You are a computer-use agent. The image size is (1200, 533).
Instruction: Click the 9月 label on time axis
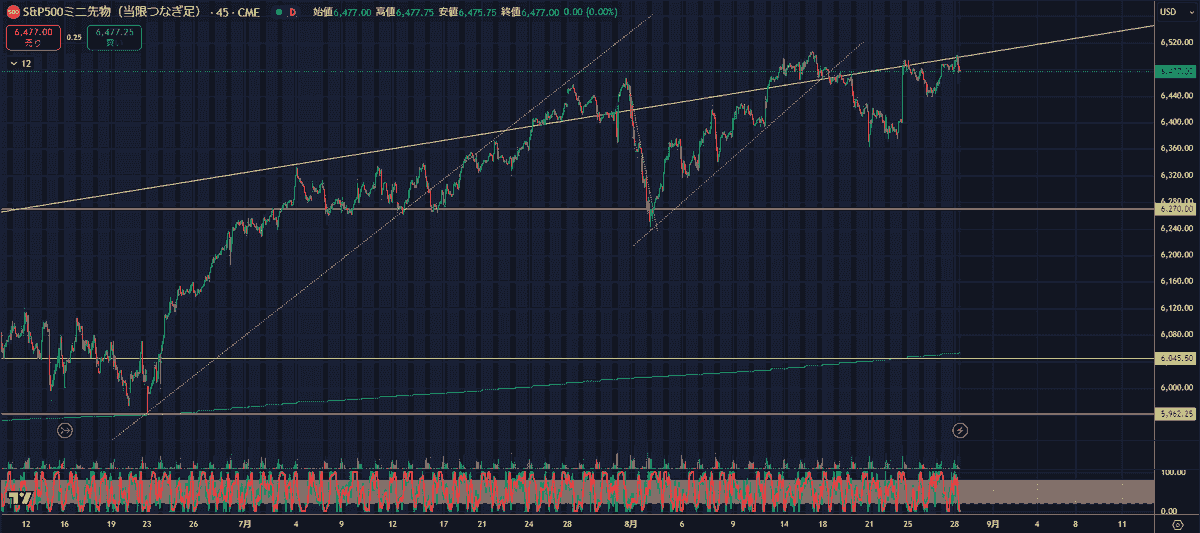[992, 524]
